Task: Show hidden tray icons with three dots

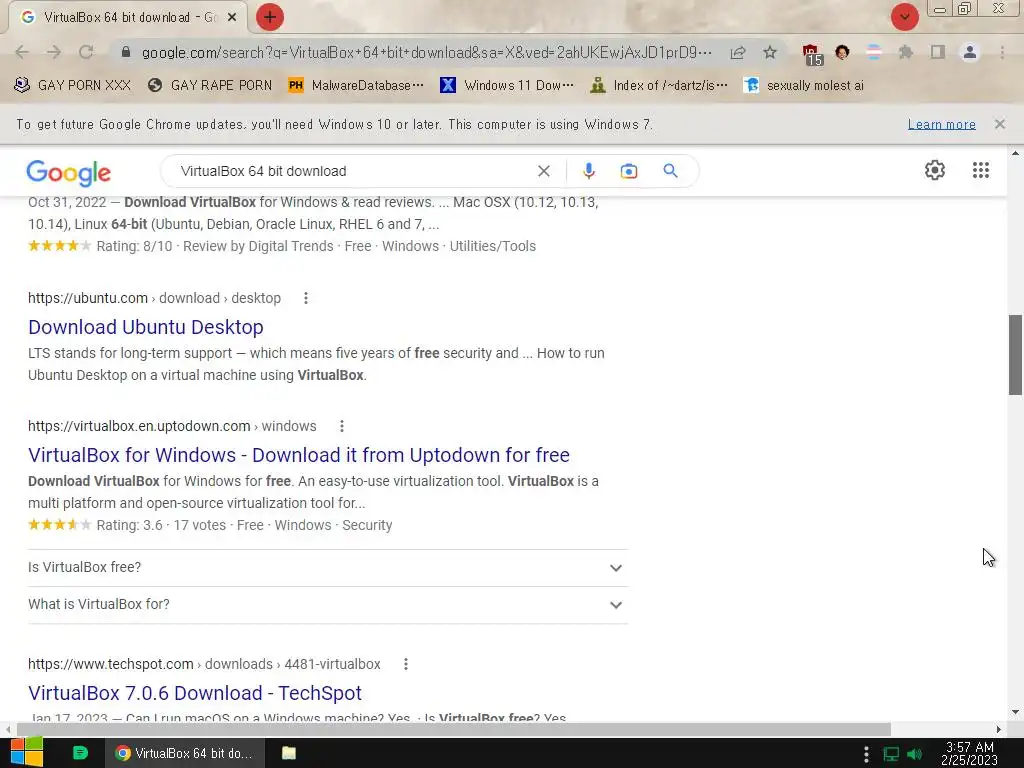Action: click(x=866, y=754)
